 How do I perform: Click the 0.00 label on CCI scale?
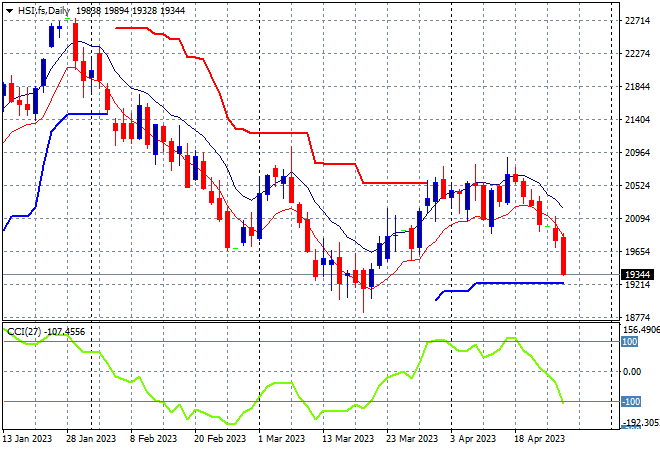coord(632,372)
